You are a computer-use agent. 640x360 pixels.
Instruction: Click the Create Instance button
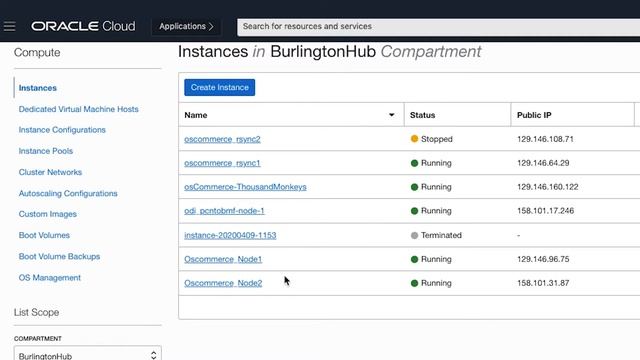[x=220, y=87]
